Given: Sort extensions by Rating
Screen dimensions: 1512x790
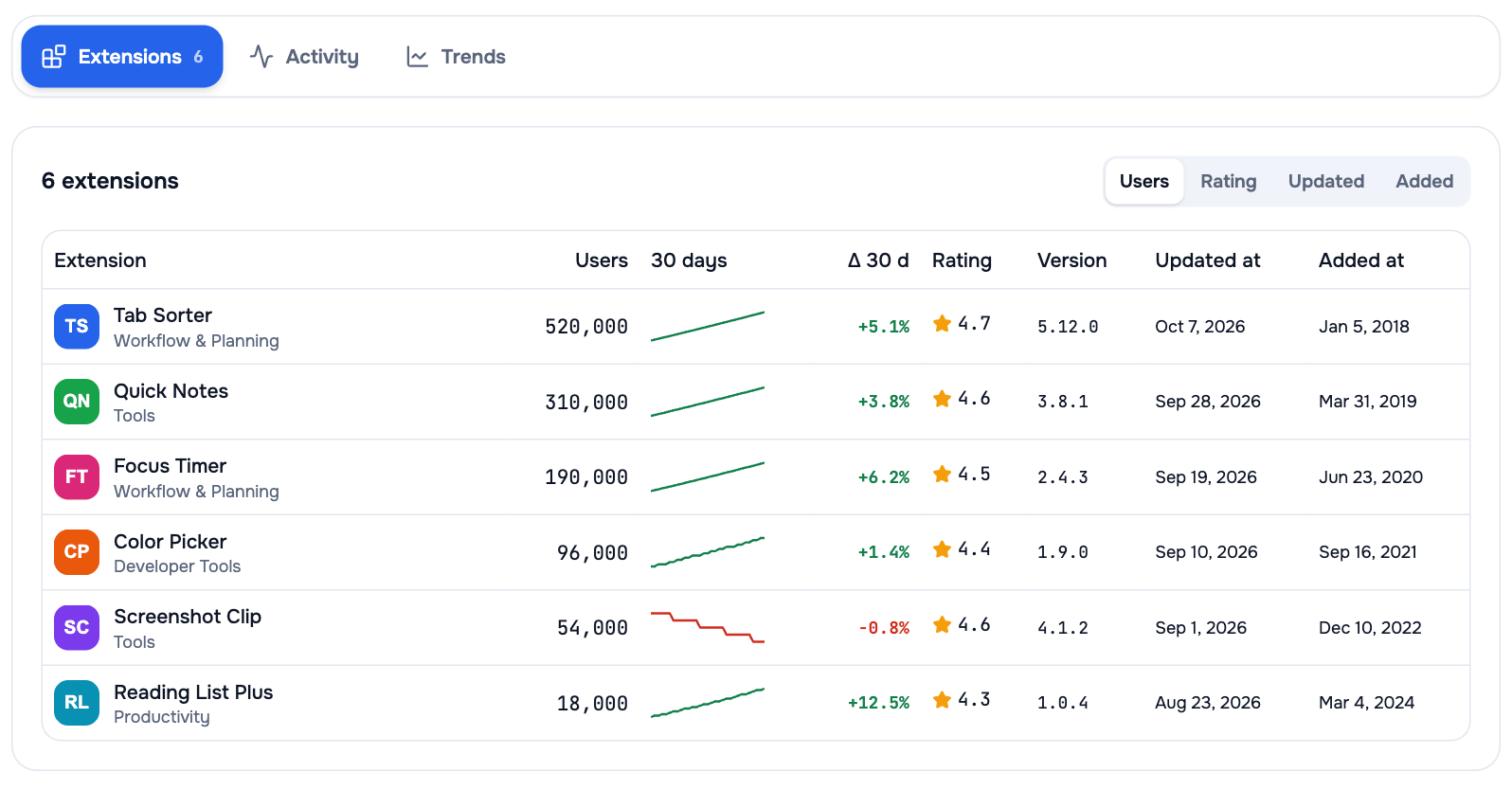Looking at the screenshot, I should tap(1229, 181).
